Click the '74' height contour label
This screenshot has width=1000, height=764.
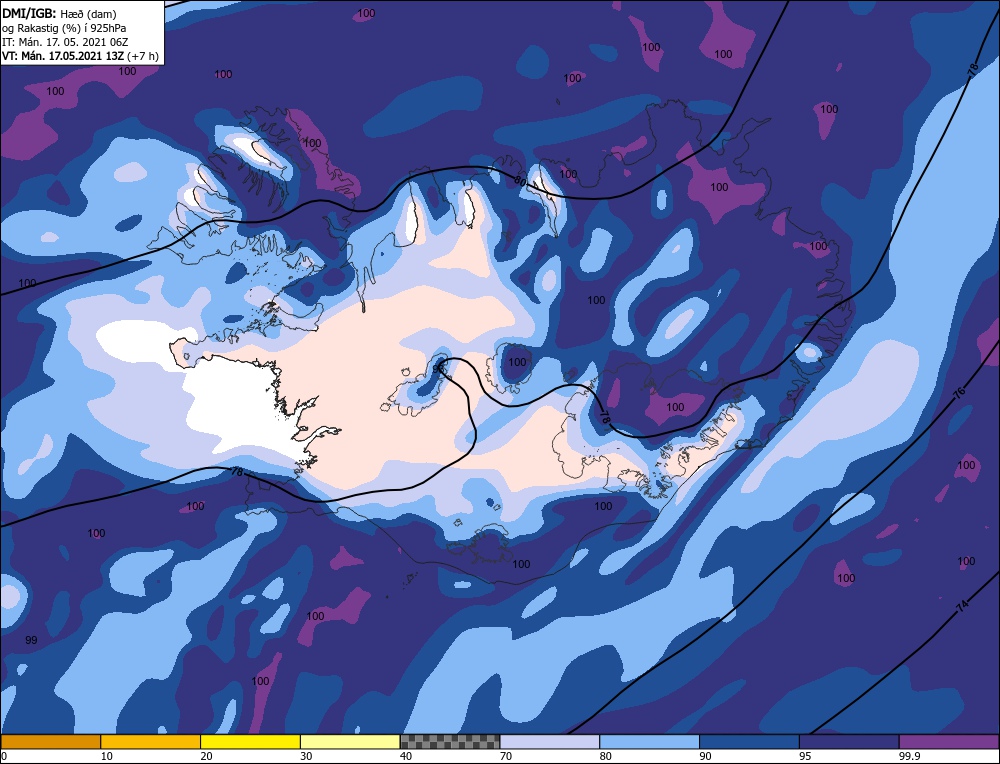(x=962, y=606)
